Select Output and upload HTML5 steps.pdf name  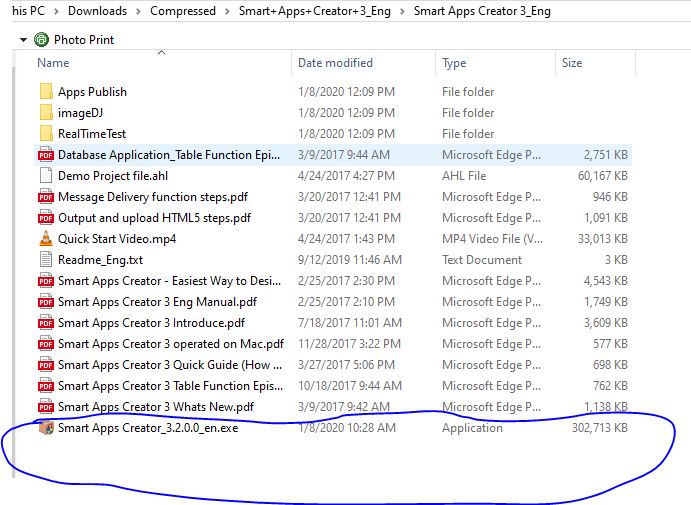pos(154,218)
